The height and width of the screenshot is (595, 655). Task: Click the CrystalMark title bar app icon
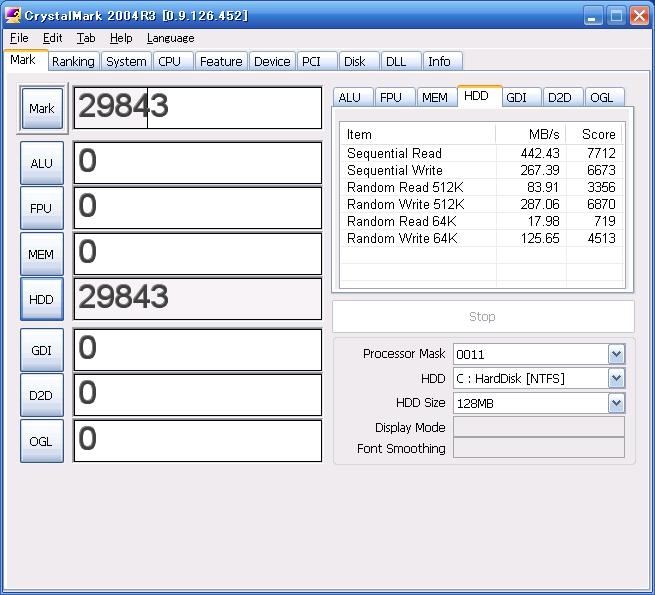(x=12, y=15)
